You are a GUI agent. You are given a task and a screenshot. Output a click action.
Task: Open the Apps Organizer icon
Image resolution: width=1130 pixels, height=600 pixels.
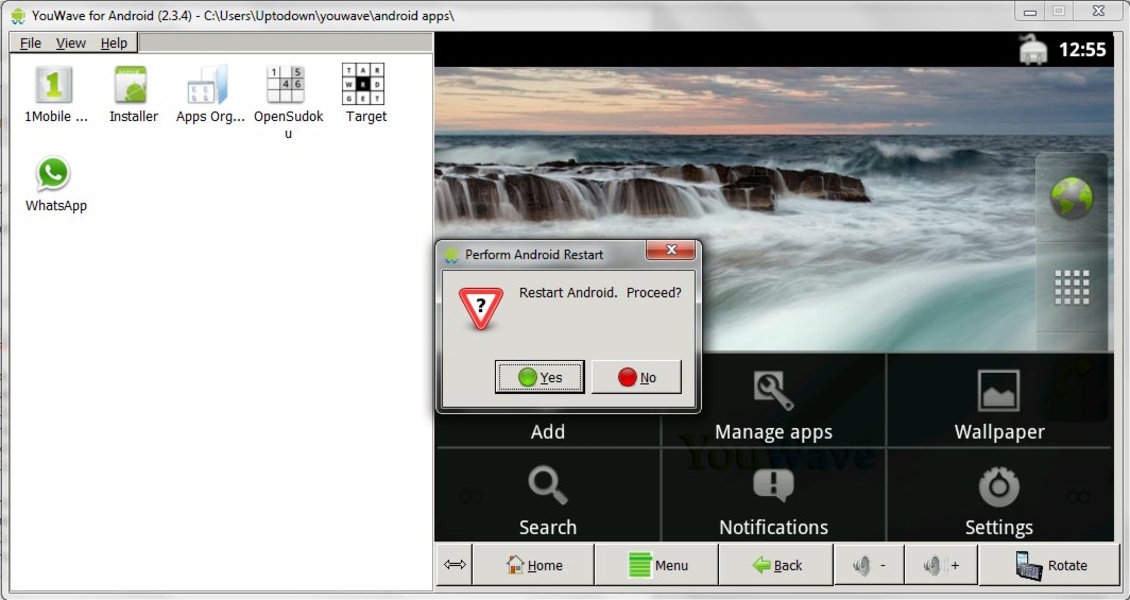[x=209, y=85]
